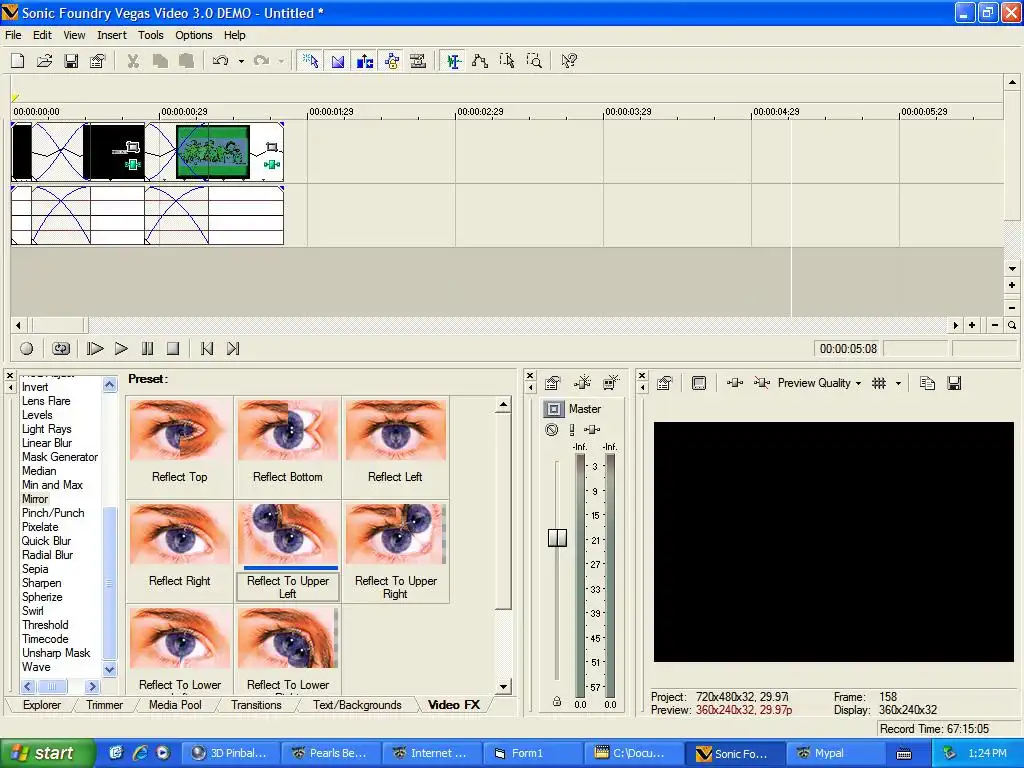Image resolution: width=1024 pixels, height=768 pixels.
Task: Switch to the Transitions tab
Action: pyautogui.click(x=256, y=705)
